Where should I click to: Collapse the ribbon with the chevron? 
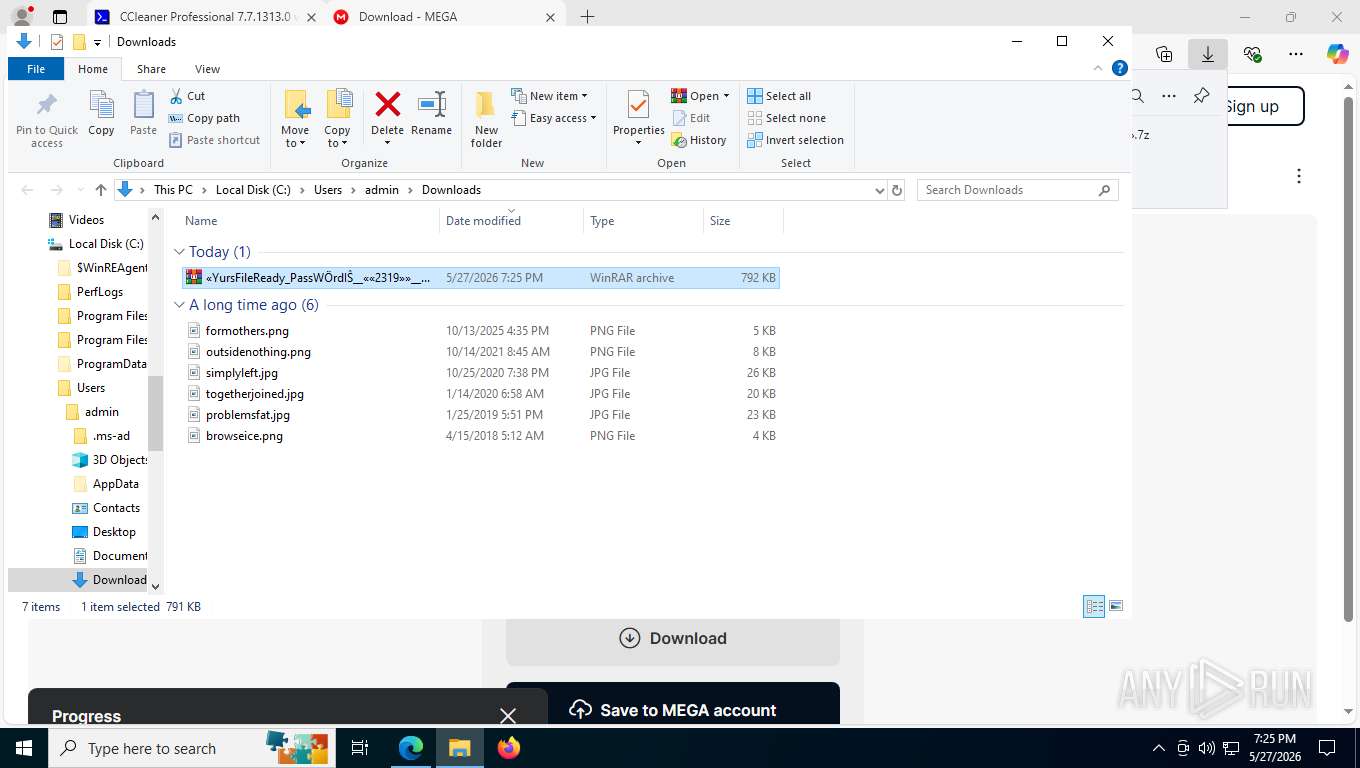[1099, 68]
